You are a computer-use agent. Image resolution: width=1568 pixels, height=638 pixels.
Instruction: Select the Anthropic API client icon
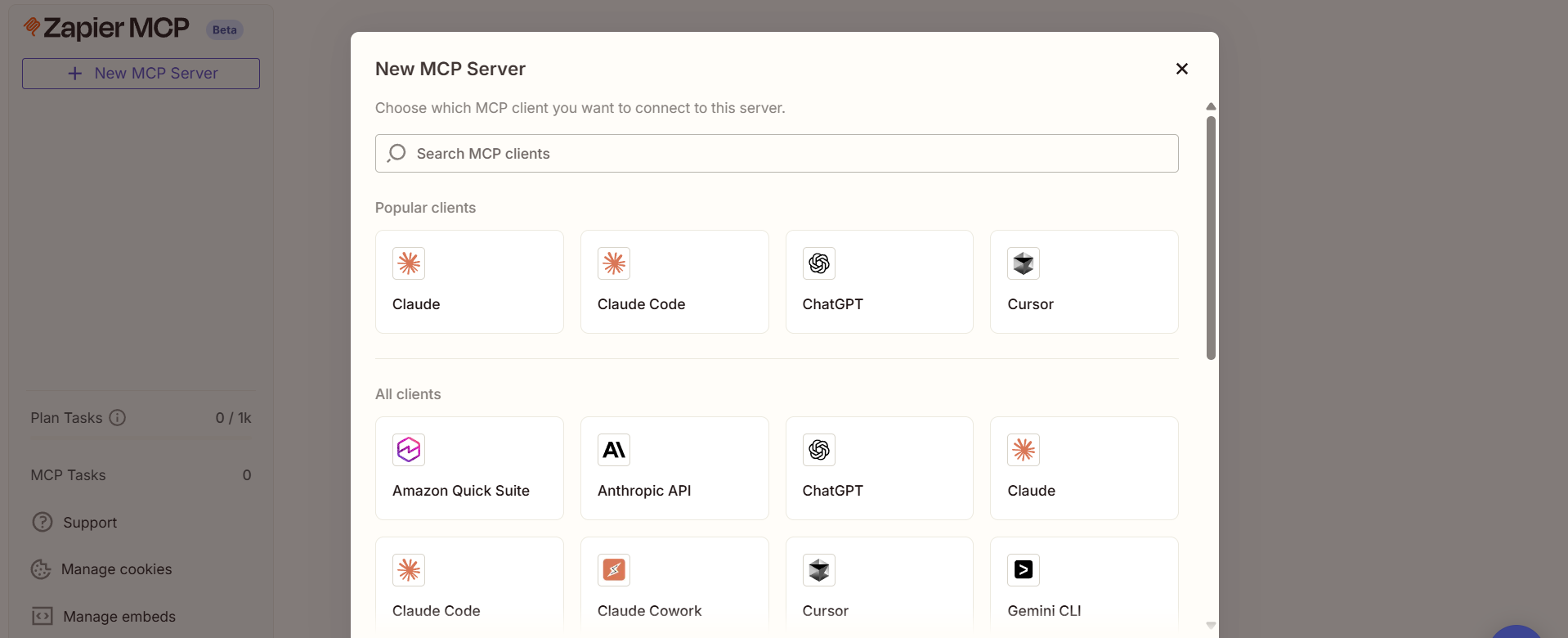pos(614,450)
